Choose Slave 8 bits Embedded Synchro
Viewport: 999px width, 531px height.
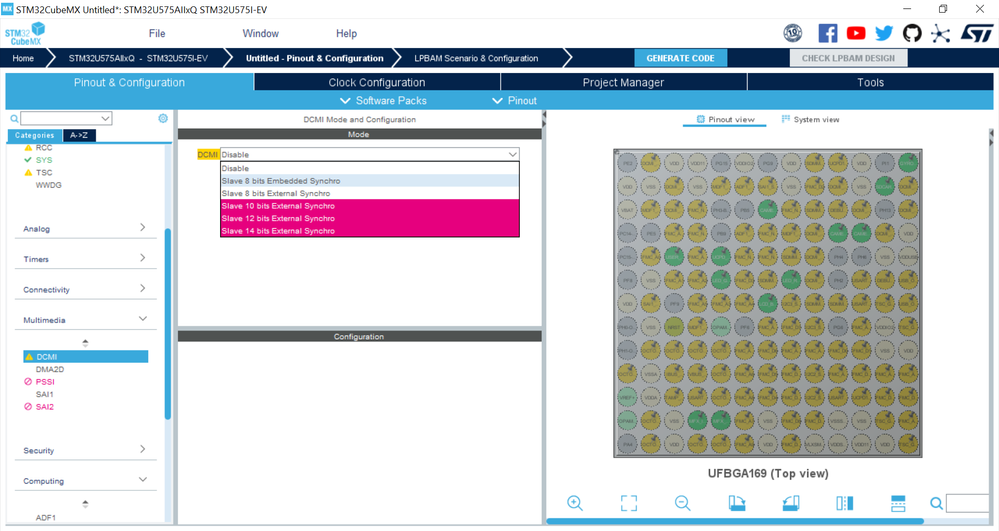click(370, 181)
